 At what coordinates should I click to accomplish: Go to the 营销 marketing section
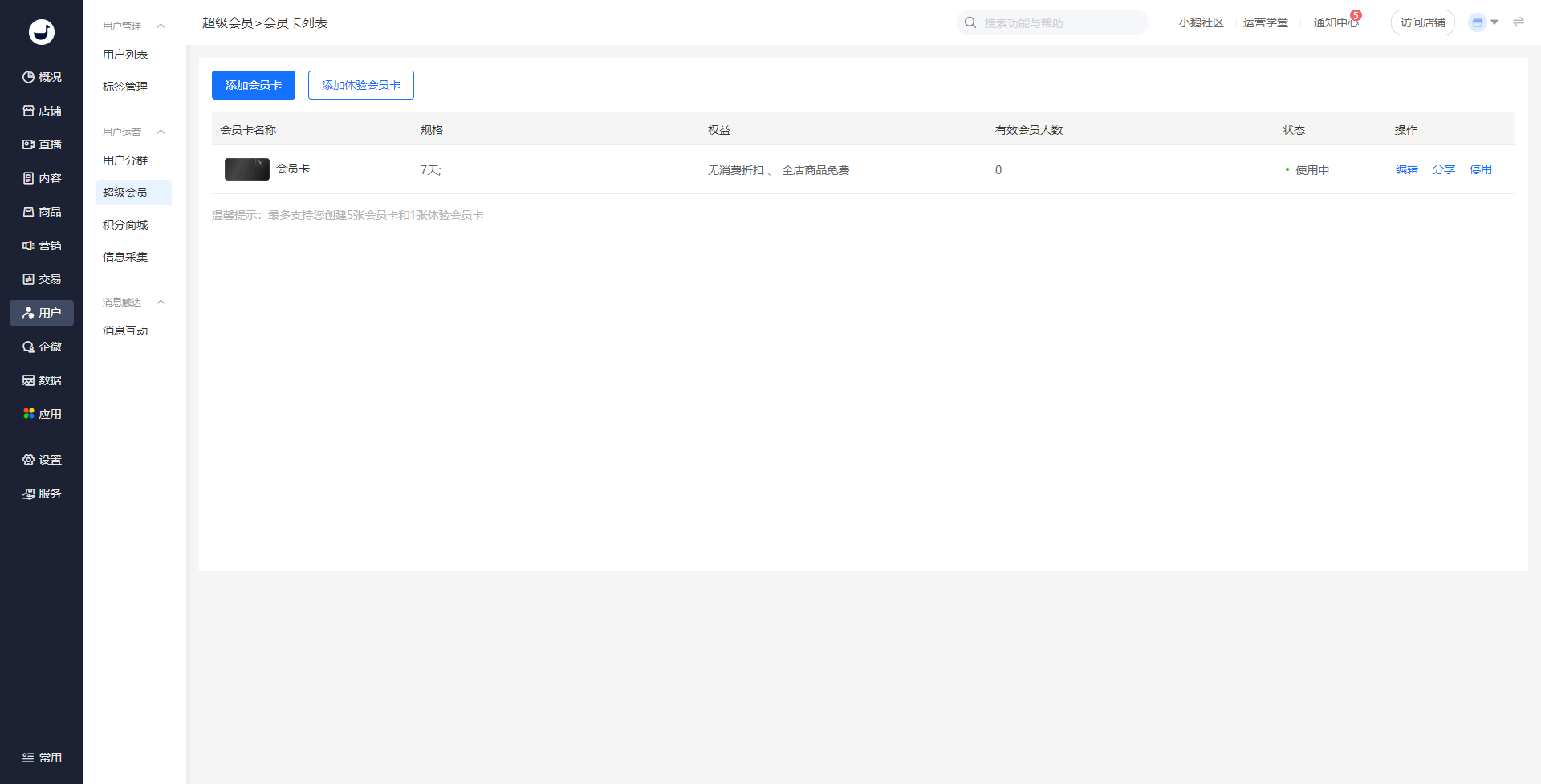42,246
